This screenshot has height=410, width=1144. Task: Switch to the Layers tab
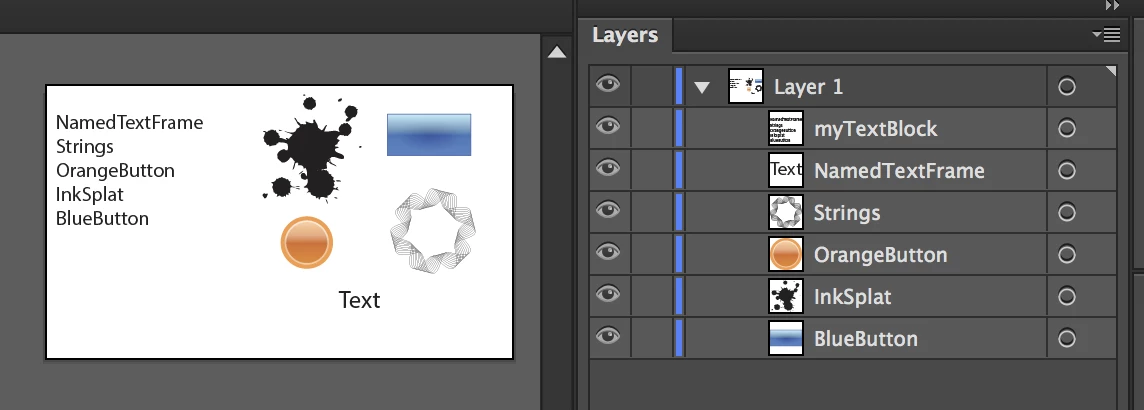tap(625, 34)
